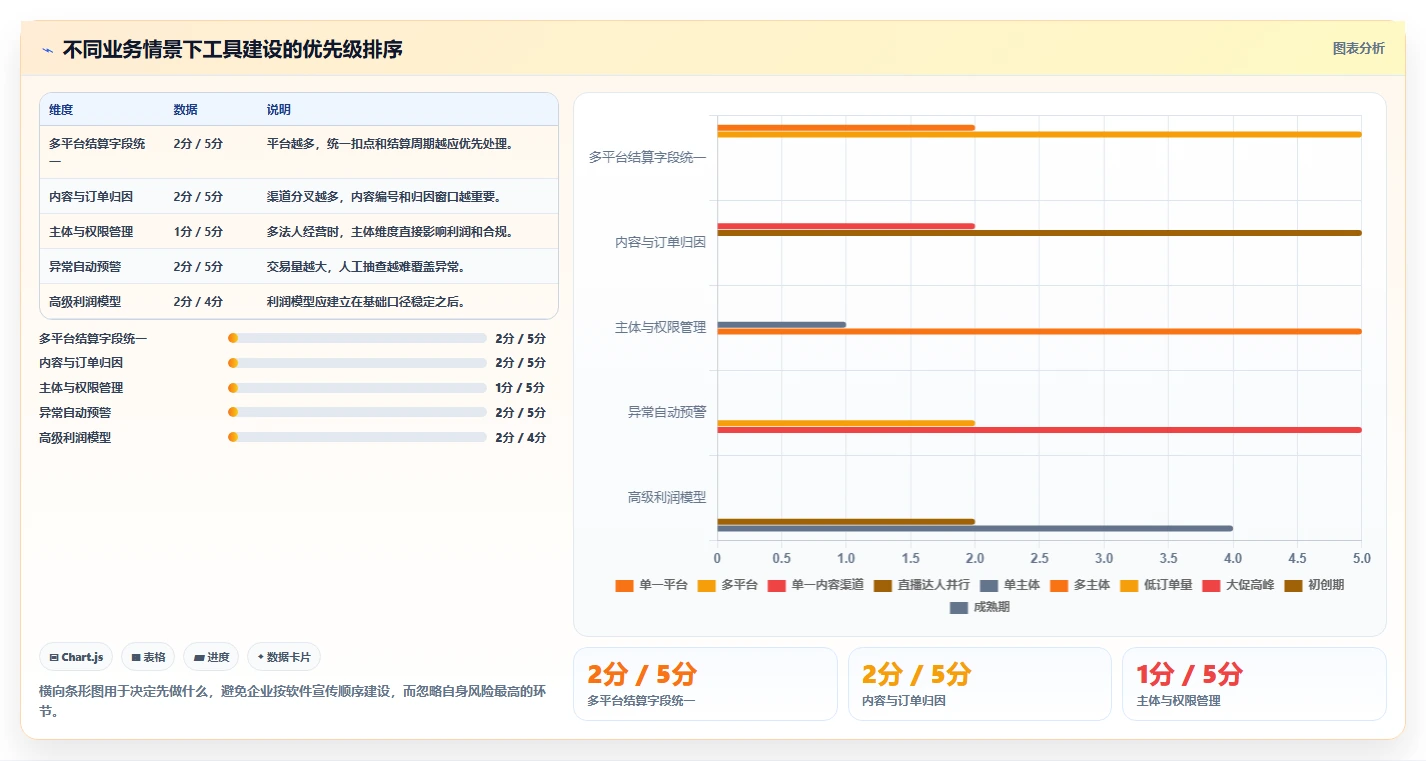Click the 主体与权限管理 progress bar
Screen dimensions: 1426x761
357,388
